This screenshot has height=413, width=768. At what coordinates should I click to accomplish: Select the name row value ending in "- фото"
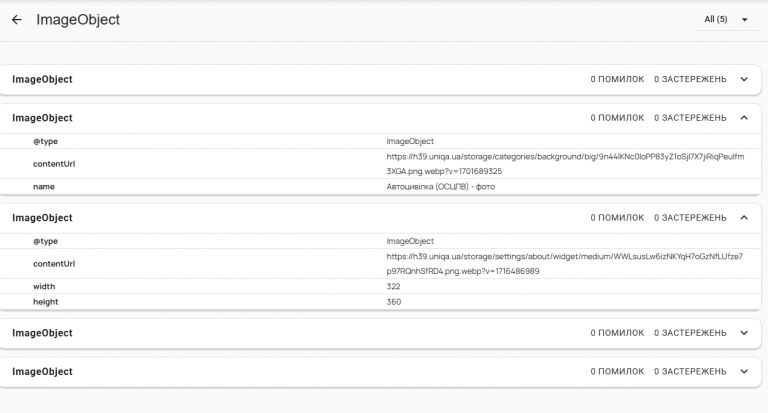point(440,187)
